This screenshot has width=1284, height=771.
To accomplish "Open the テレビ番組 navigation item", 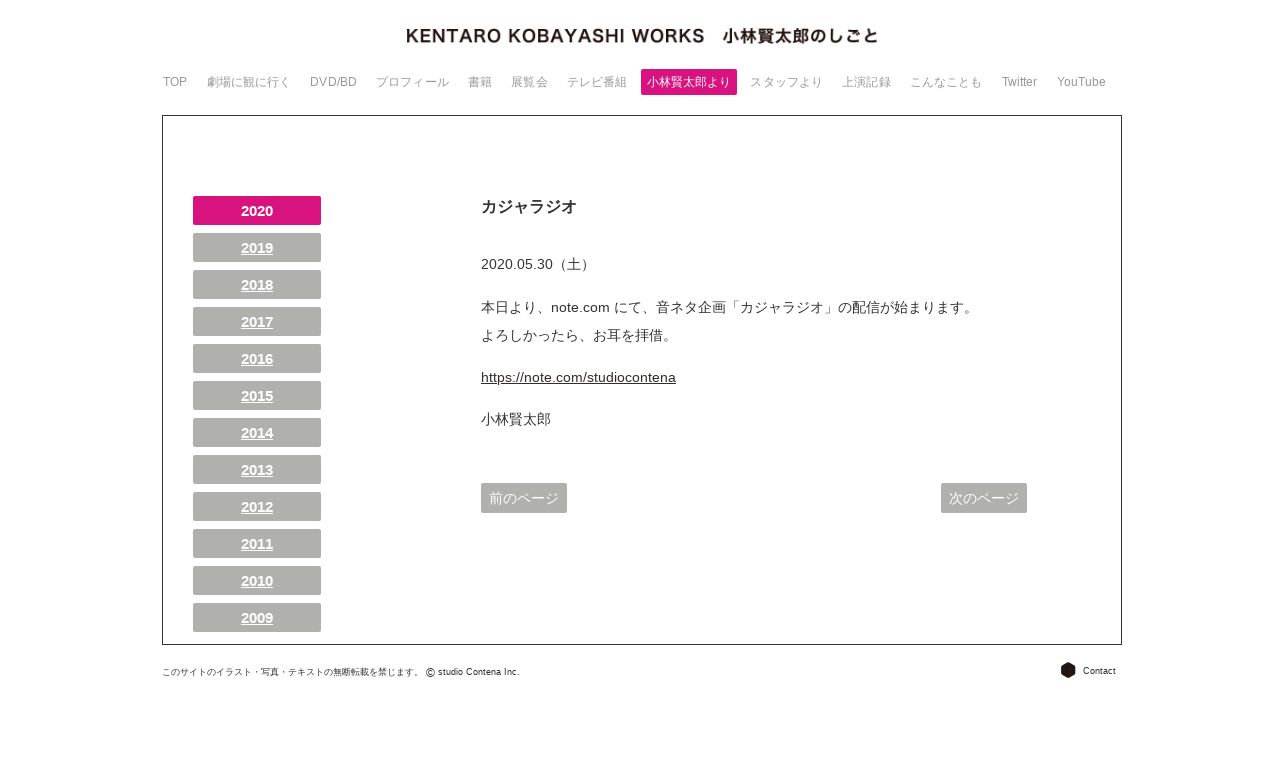I will coord(597,82).
